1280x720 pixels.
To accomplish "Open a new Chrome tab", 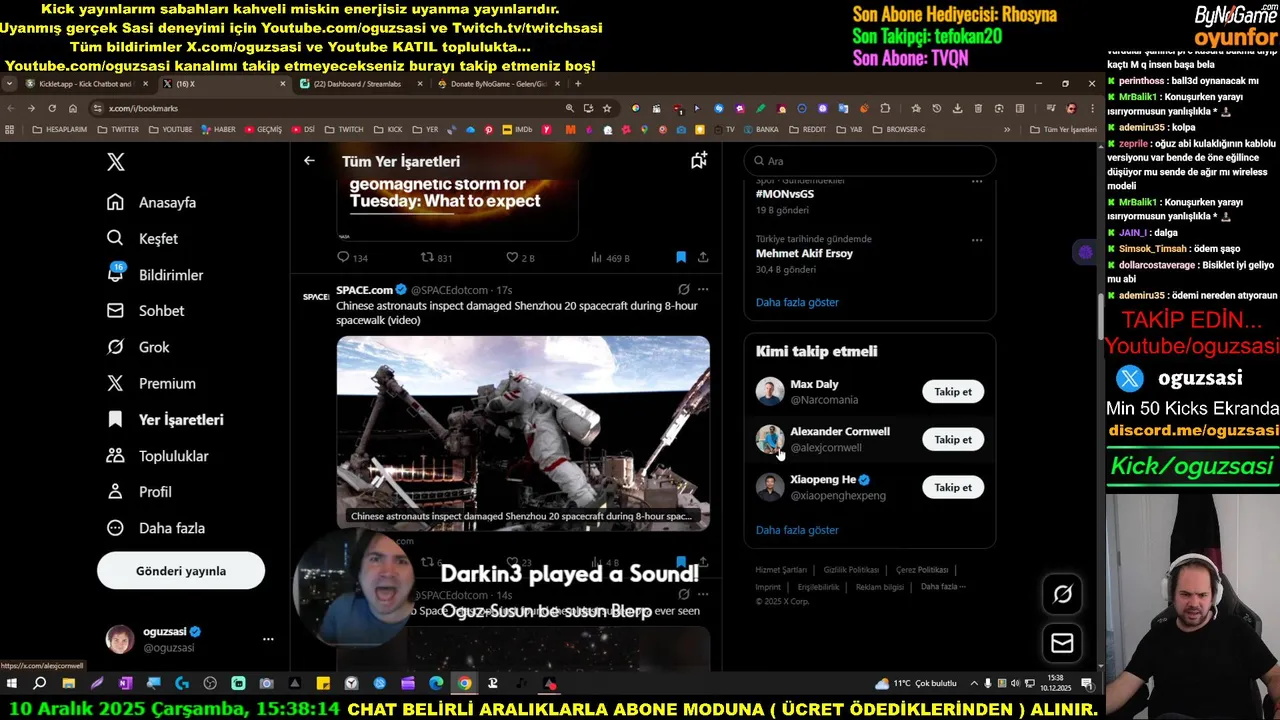I will [x=578, y=84].
